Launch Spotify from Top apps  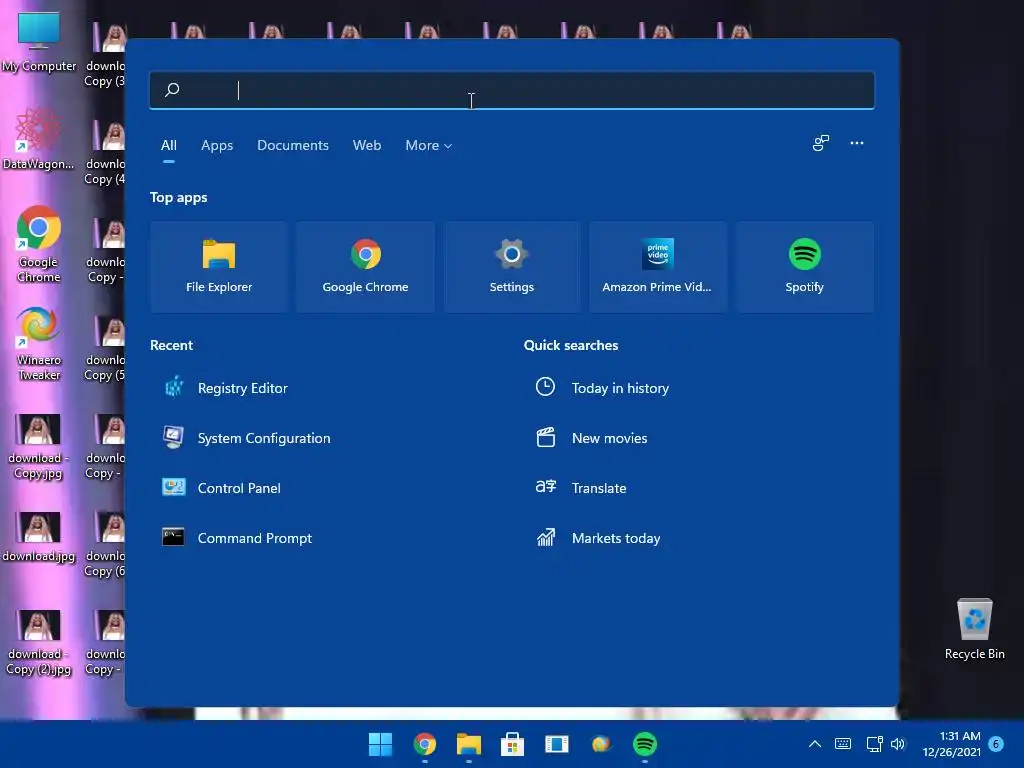pyautogui.click(x=804, y=266)
